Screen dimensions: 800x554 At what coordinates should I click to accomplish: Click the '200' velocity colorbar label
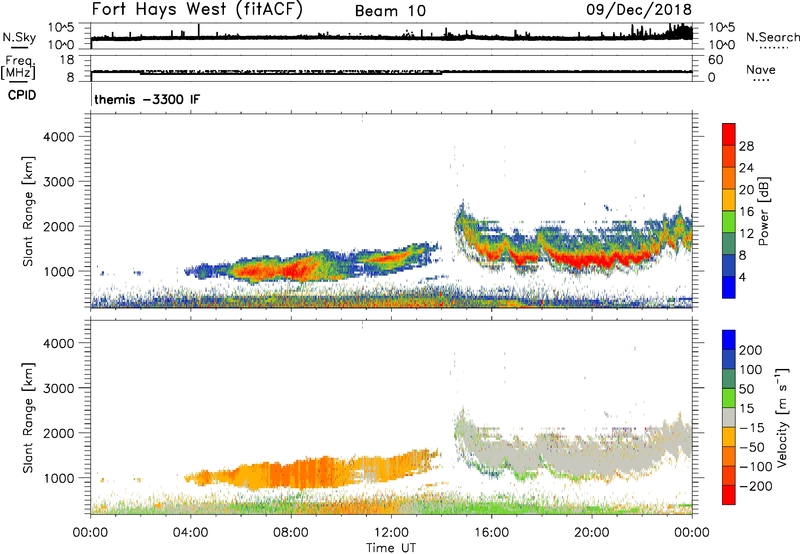[x=751, y=350]
